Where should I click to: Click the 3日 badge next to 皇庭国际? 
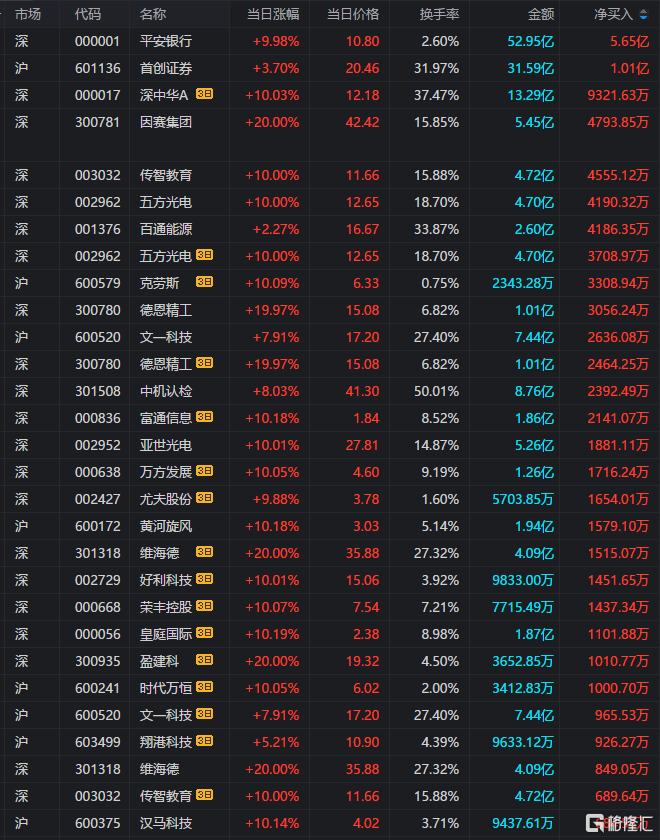pos(204,633)
